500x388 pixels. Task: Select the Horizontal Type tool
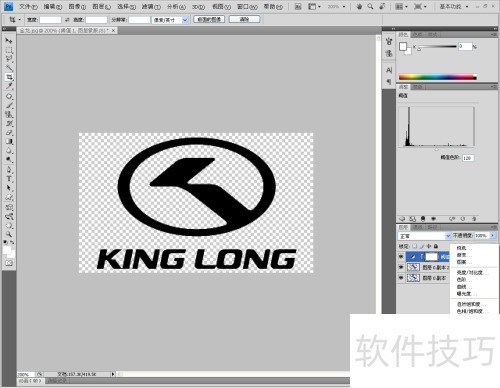[9, 179]
